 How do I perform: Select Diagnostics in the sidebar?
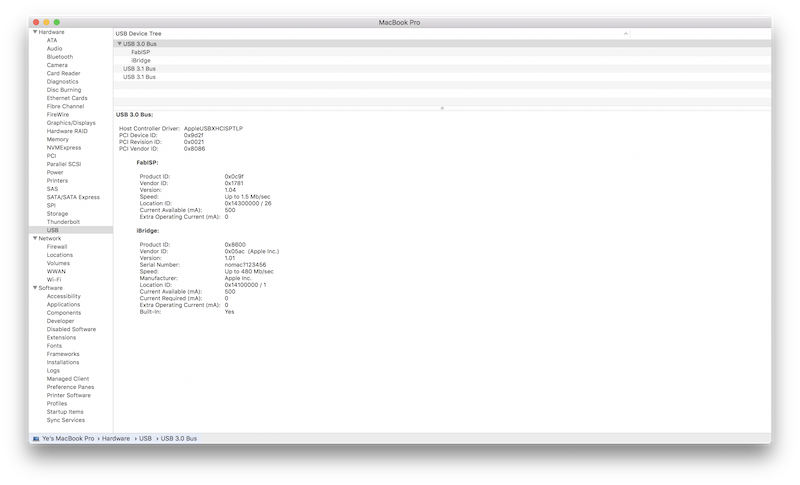pyautogui.click(x=62, y=82)
